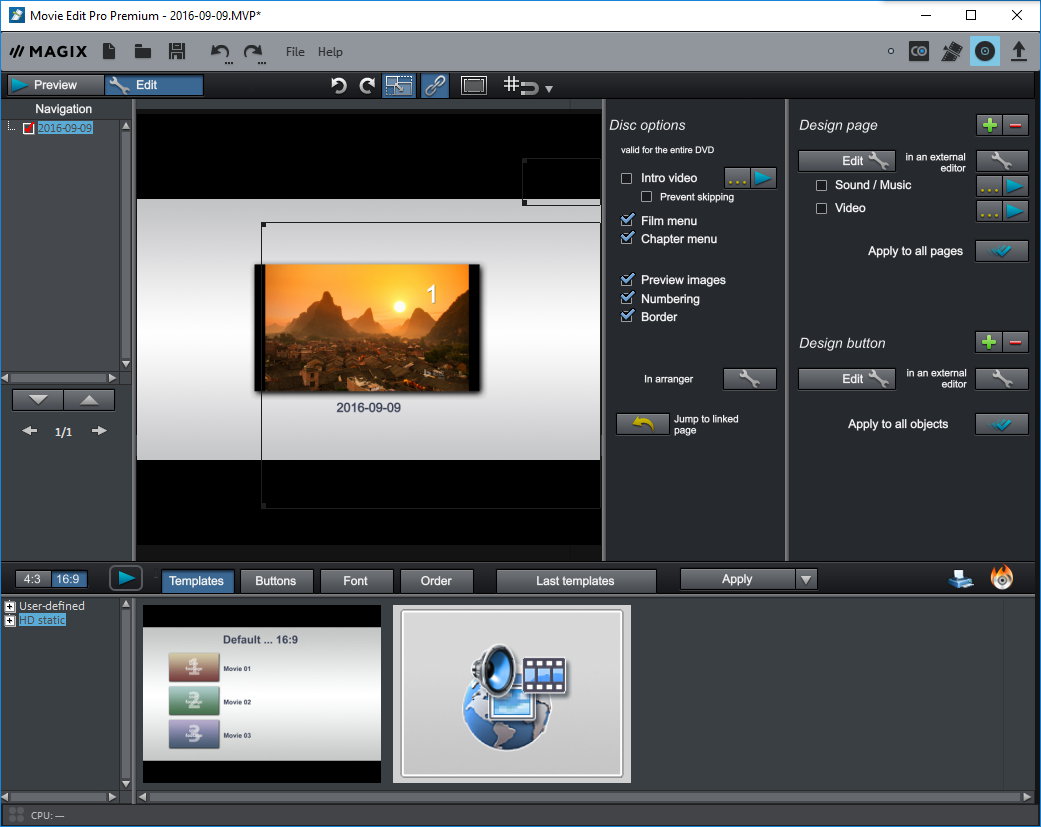Click the undo arrow in top toolbar
1041x827 pixels.
tap(220, 52)
